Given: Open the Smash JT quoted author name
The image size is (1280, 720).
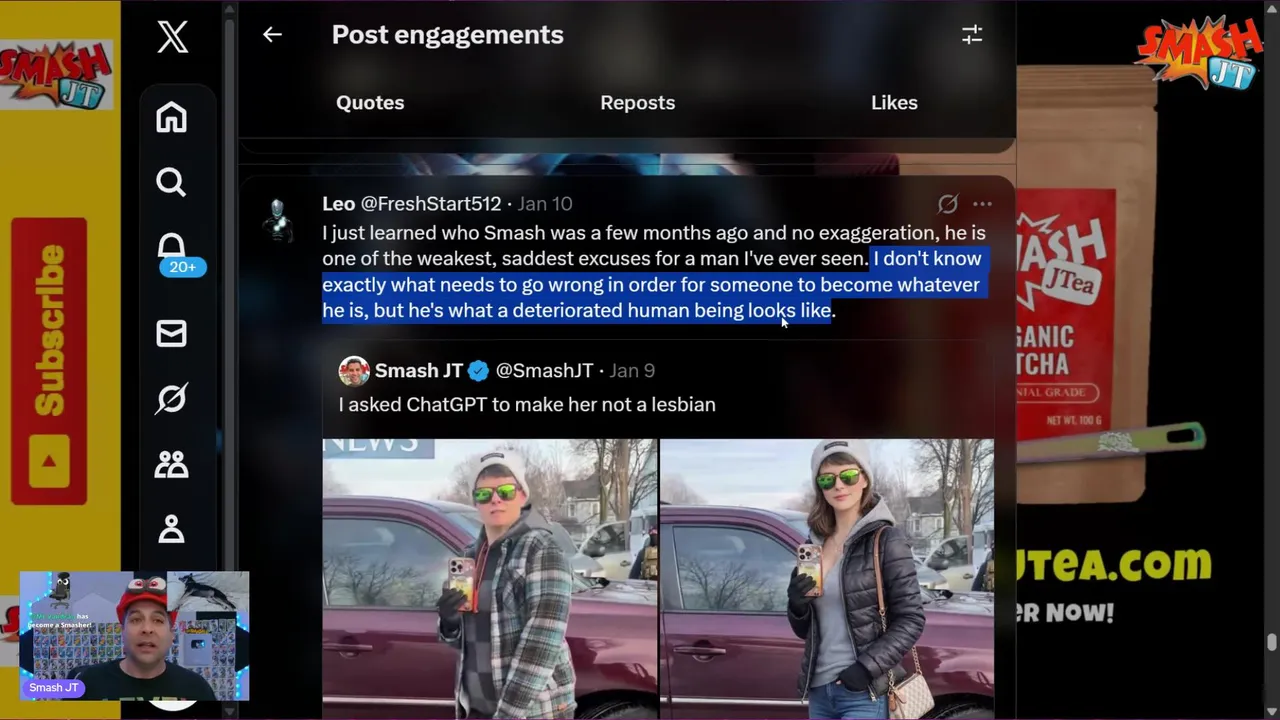Looking at the screenshot, I should [418, 370].
